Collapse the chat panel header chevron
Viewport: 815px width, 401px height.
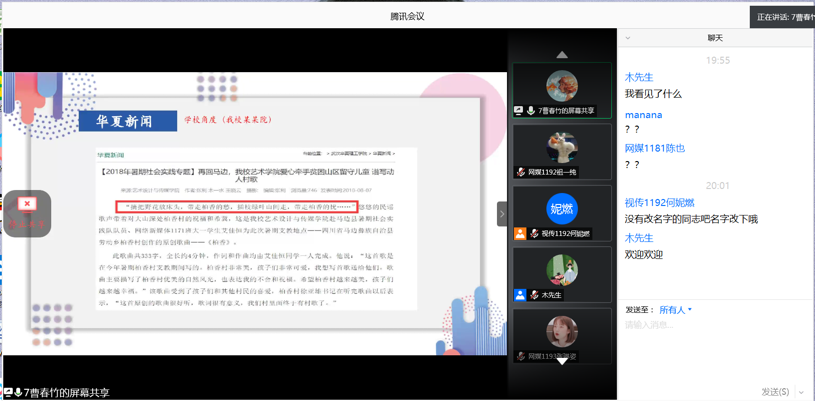tap(628, 38)
